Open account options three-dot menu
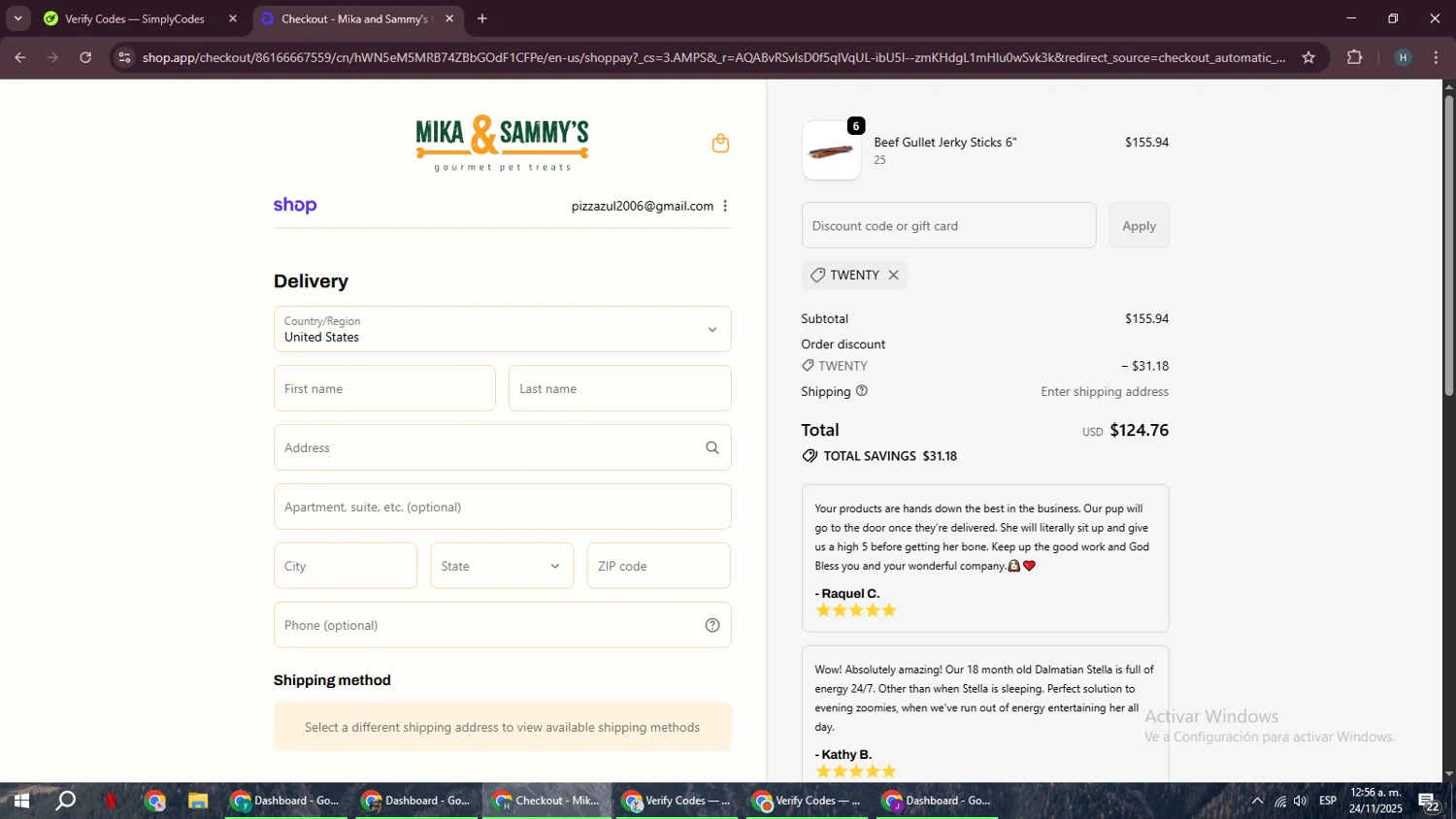 725,206
